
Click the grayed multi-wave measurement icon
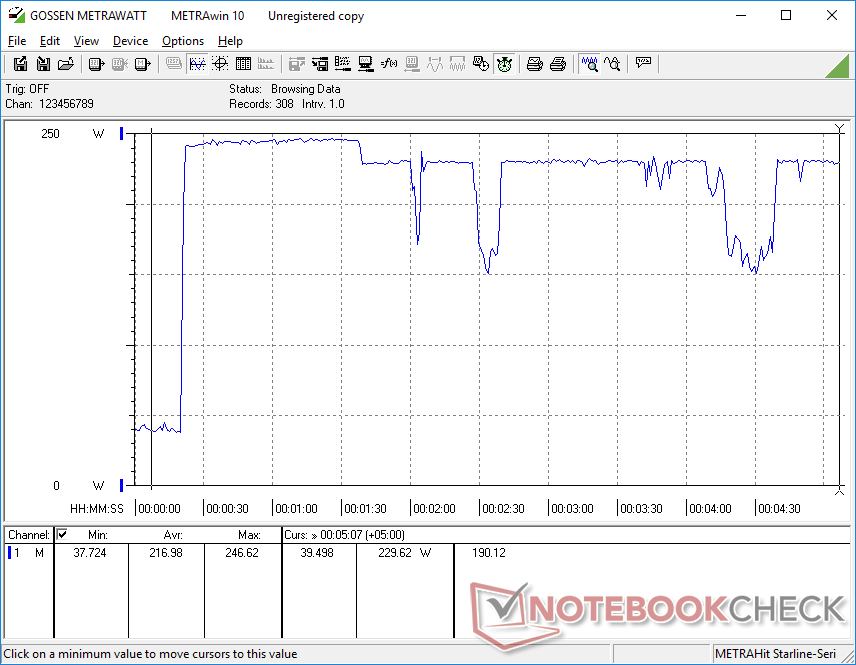tap(457, 64)
